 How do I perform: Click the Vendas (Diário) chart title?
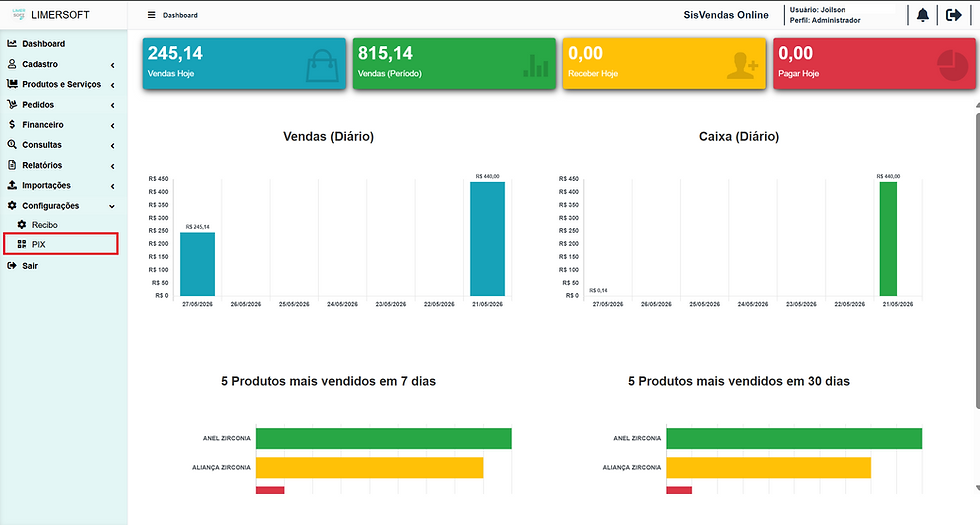coord(328,136)
